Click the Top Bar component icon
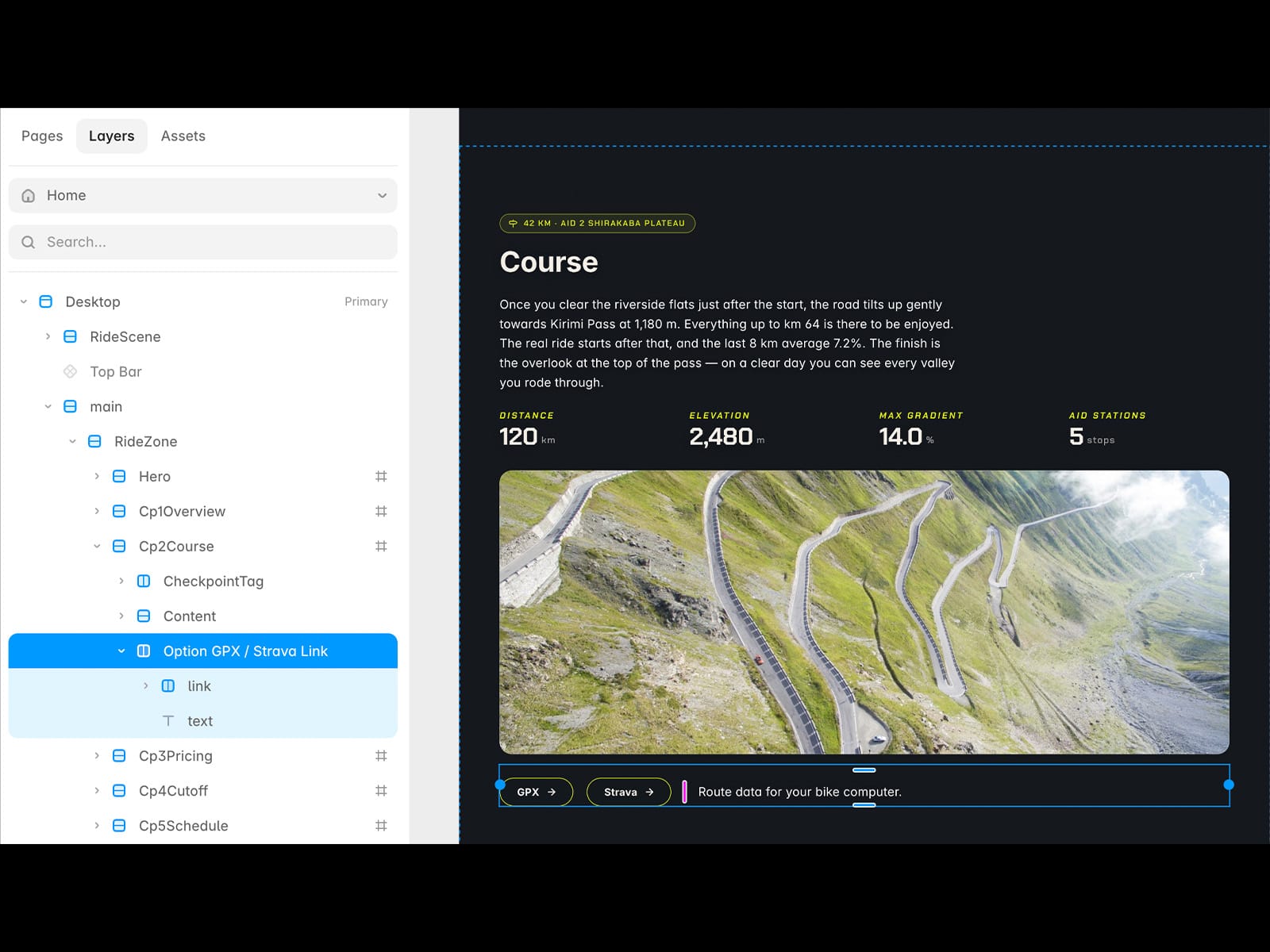Screen dimensions: 1270x952 tap(70, 371)
